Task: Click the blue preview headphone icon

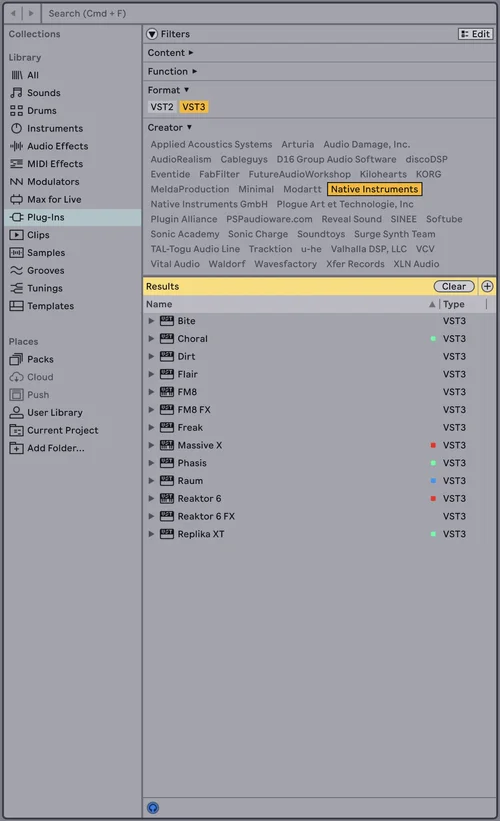Action: [153, 808]
